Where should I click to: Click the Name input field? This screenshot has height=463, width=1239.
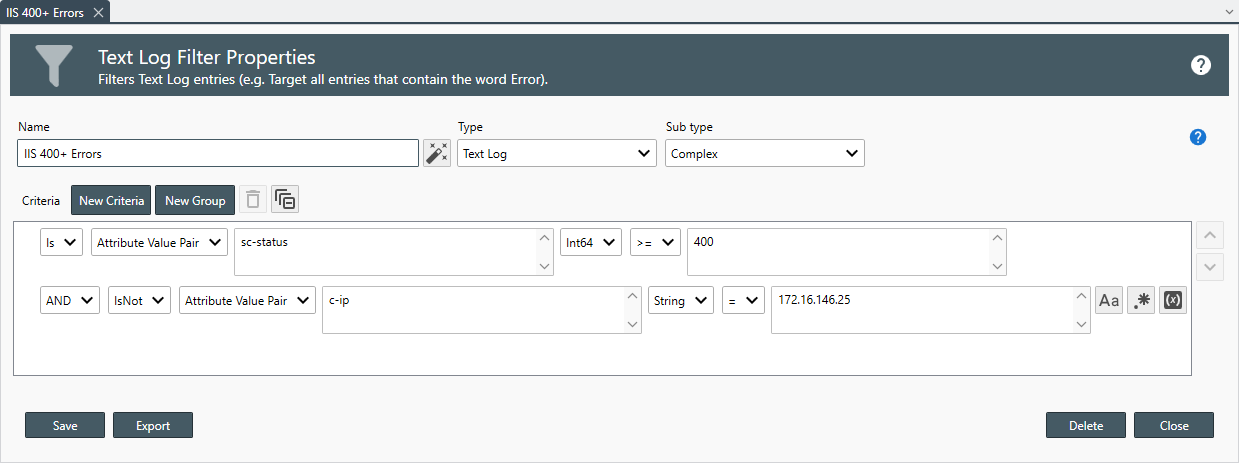[218, 154]
